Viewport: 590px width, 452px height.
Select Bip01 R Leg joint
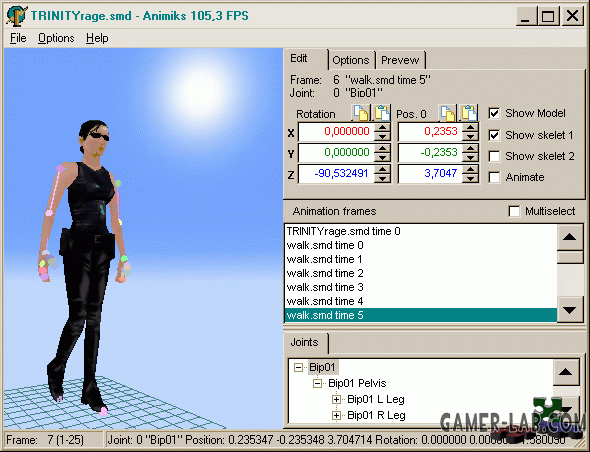376,415
